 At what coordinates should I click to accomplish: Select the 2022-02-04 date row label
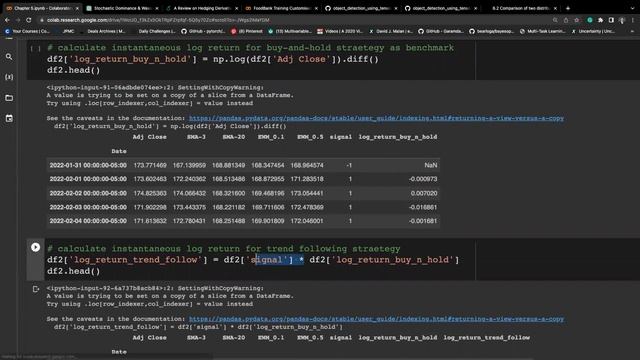(88, 221)
